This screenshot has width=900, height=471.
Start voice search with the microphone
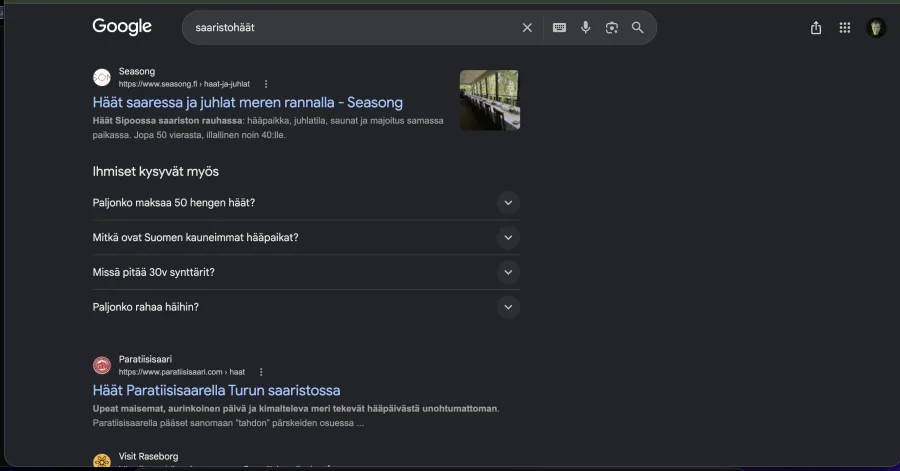point(585,28)
